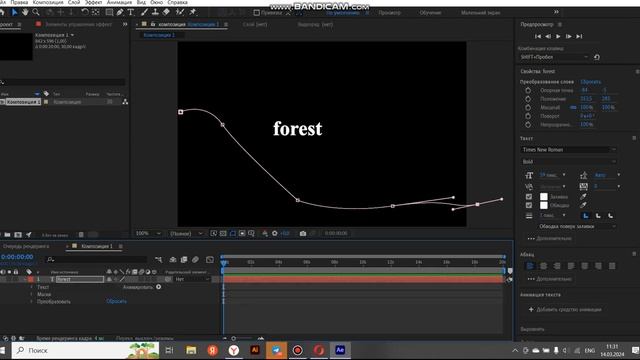Image resolution: width=640 pixels, height=360 pixels.
Task: Pick the fill color with eyedropper
Action: coord(584,196)
